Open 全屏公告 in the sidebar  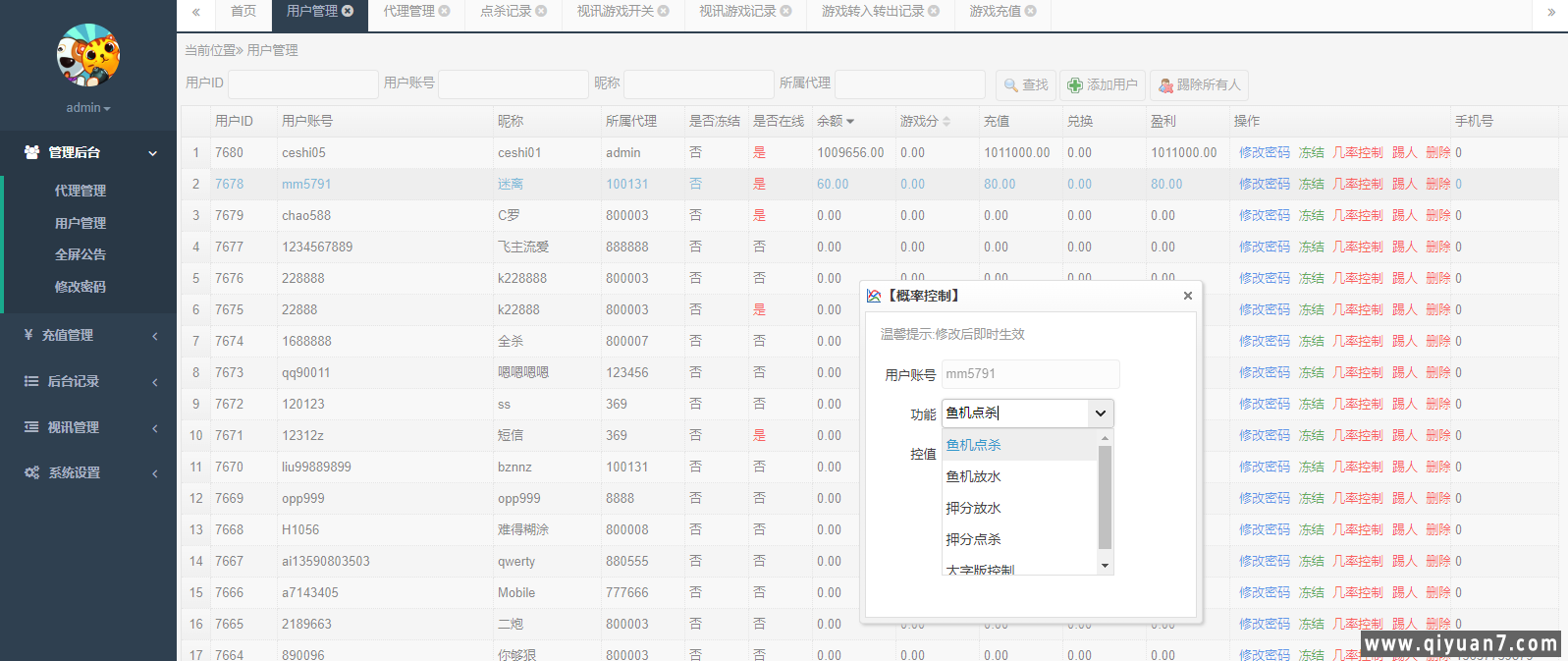tap(81, 254)
